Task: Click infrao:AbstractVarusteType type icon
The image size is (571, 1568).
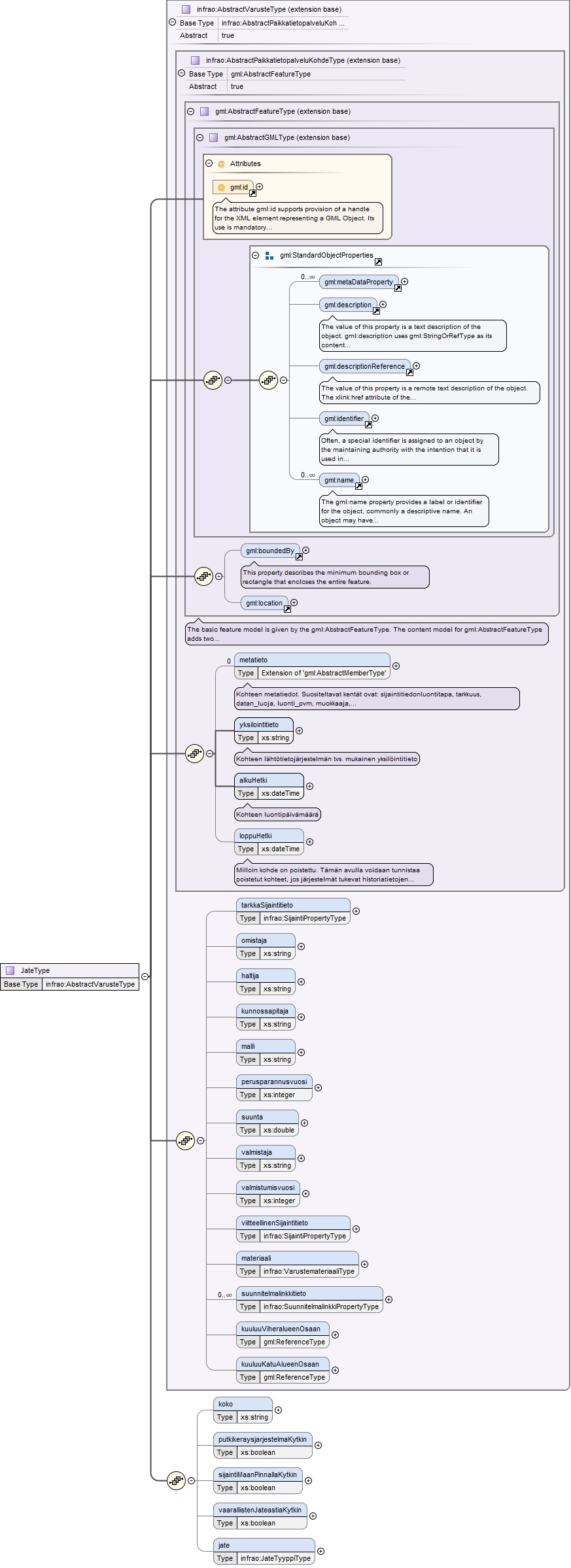Action: click(x=186, y=9)
